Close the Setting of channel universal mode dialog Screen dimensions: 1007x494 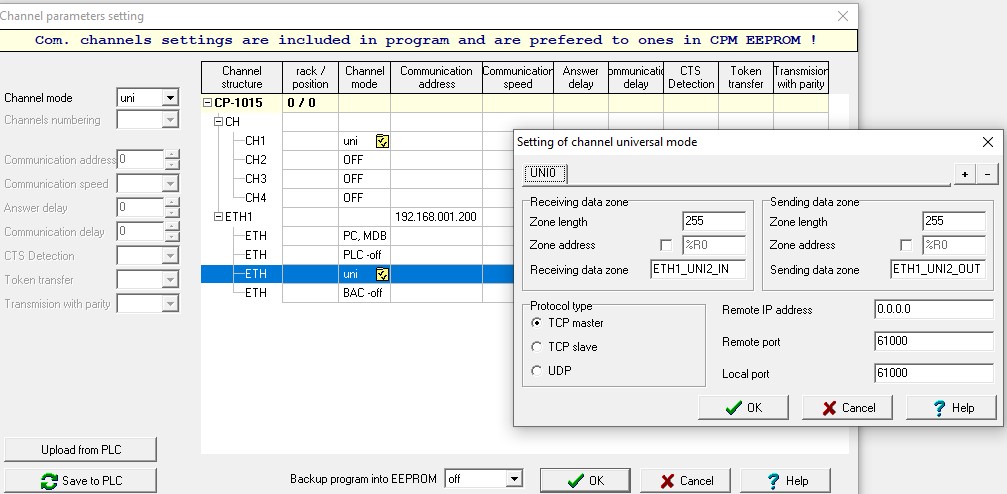coord(988,142)
